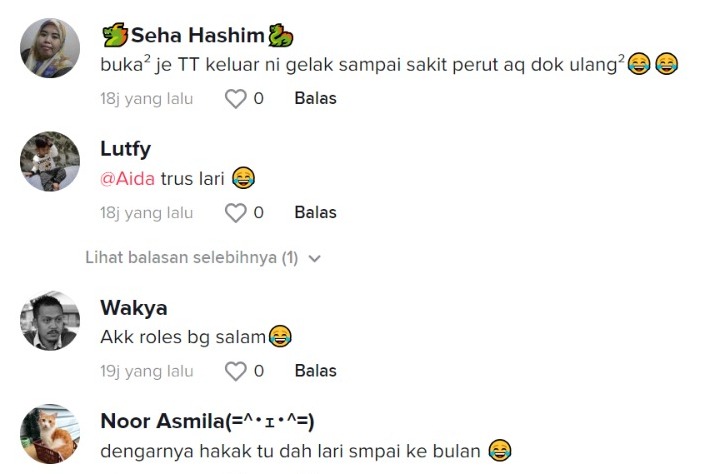Click Wakya's black-and-white profile photo
The image size is (715, 474).
click(x=50, y=321)
